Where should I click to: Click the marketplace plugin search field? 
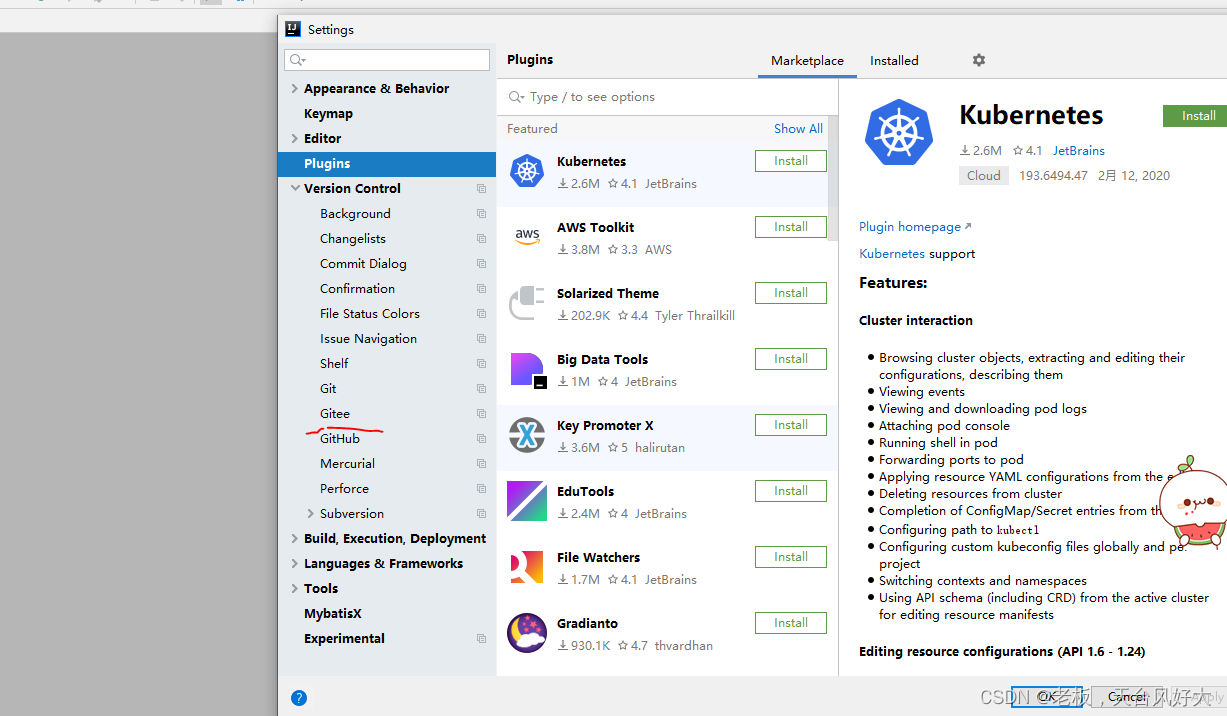click(667, 97)
